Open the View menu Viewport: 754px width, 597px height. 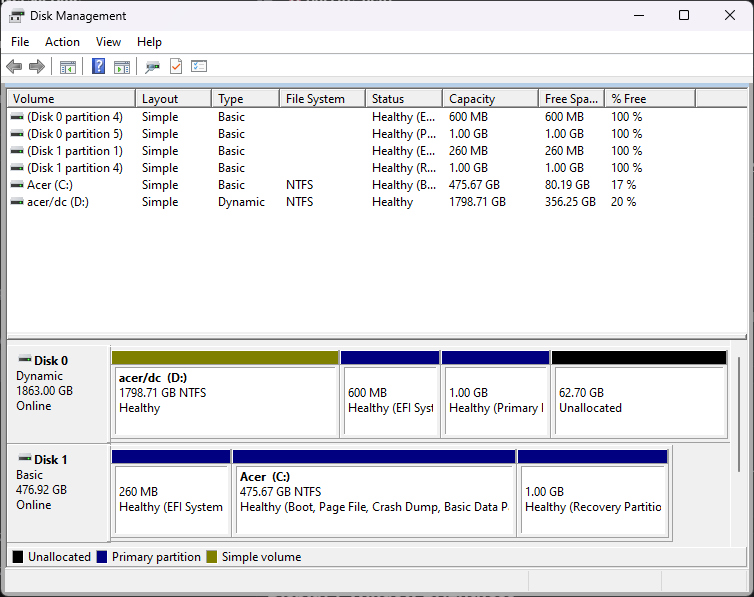pos(108,42)
